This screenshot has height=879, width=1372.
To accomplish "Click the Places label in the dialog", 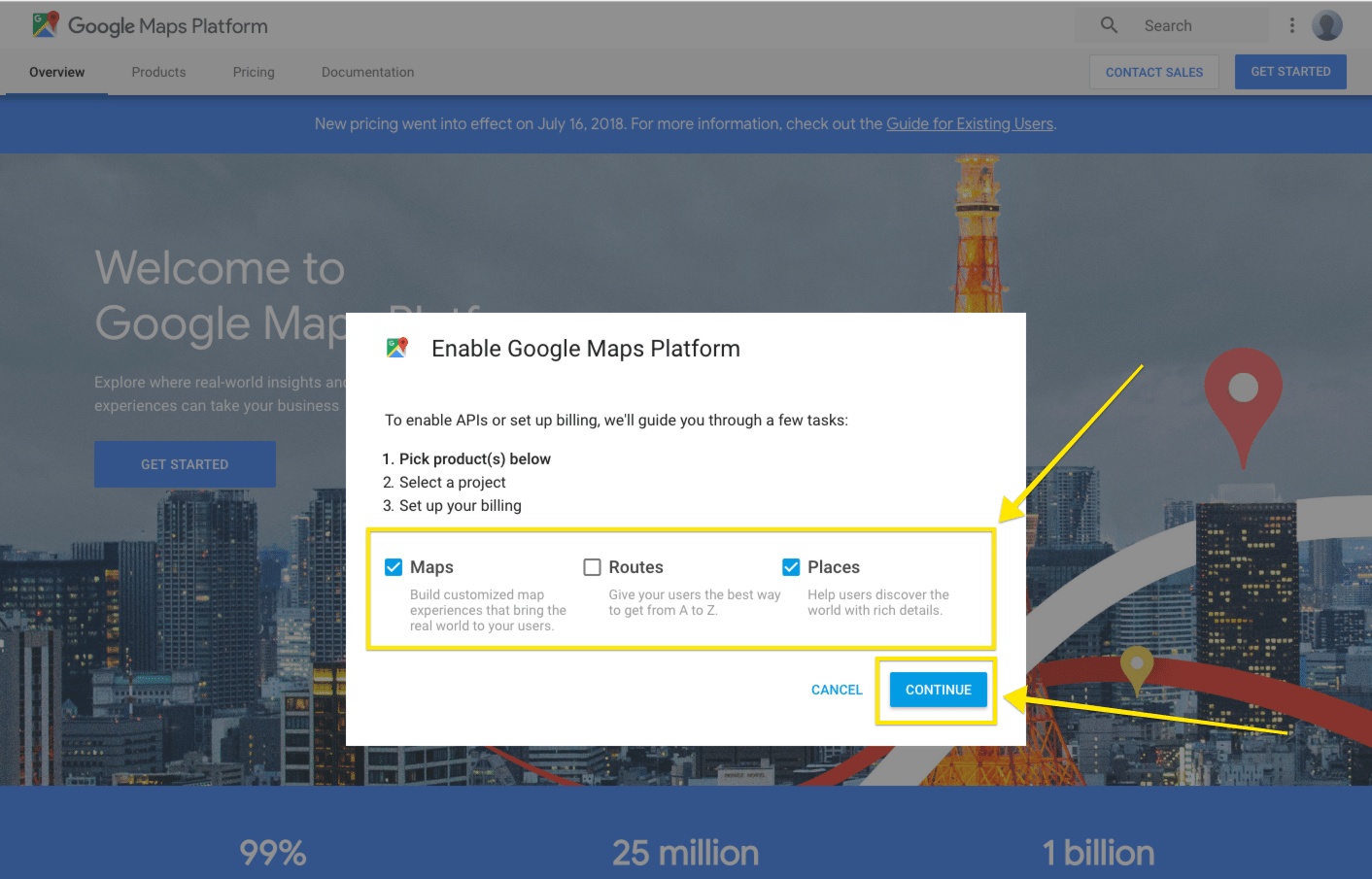I will tap(834, 567).
